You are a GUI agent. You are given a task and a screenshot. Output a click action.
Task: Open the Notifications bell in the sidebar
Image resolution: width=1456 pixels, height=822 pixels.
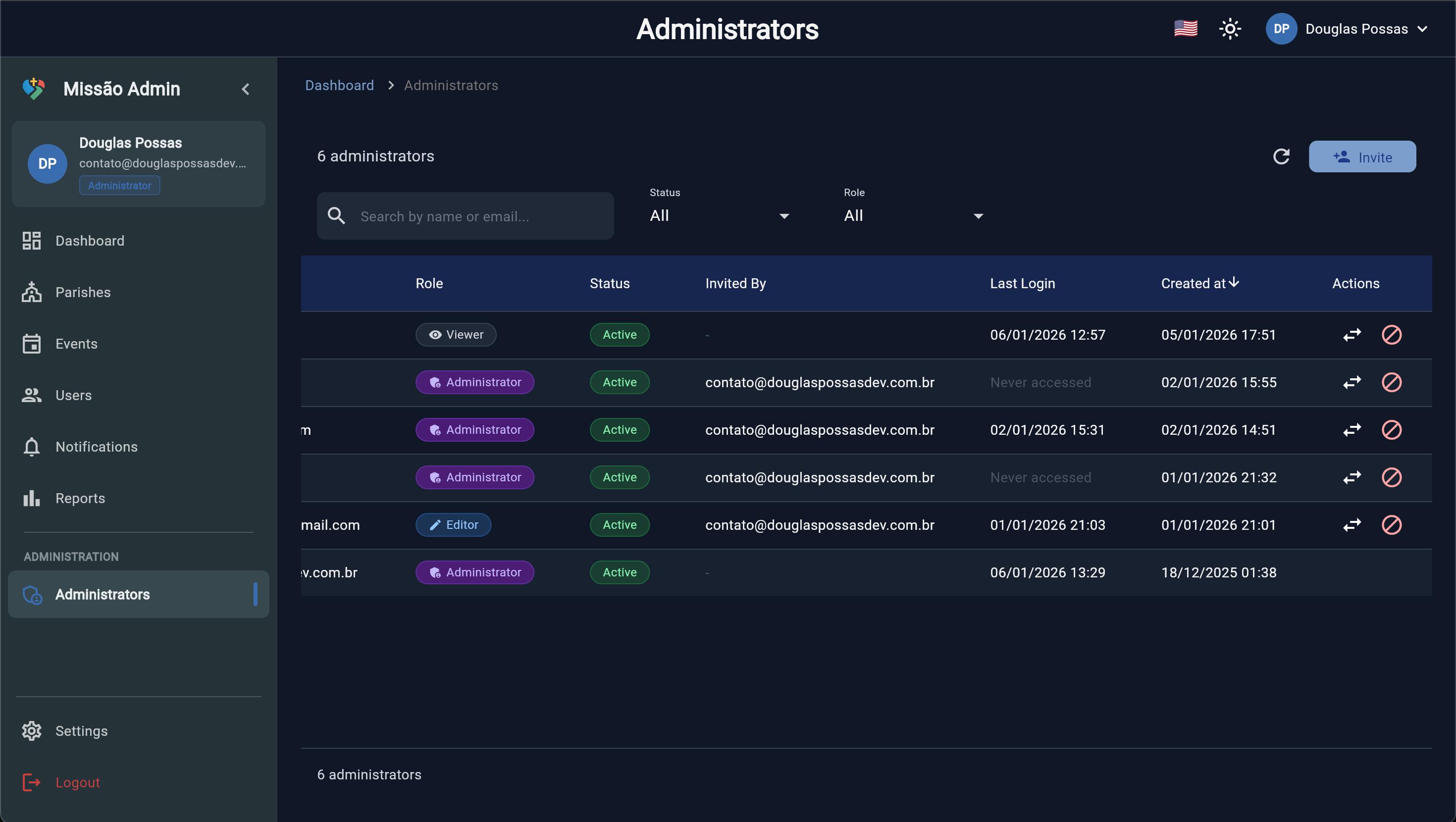(x=32, y=446)
